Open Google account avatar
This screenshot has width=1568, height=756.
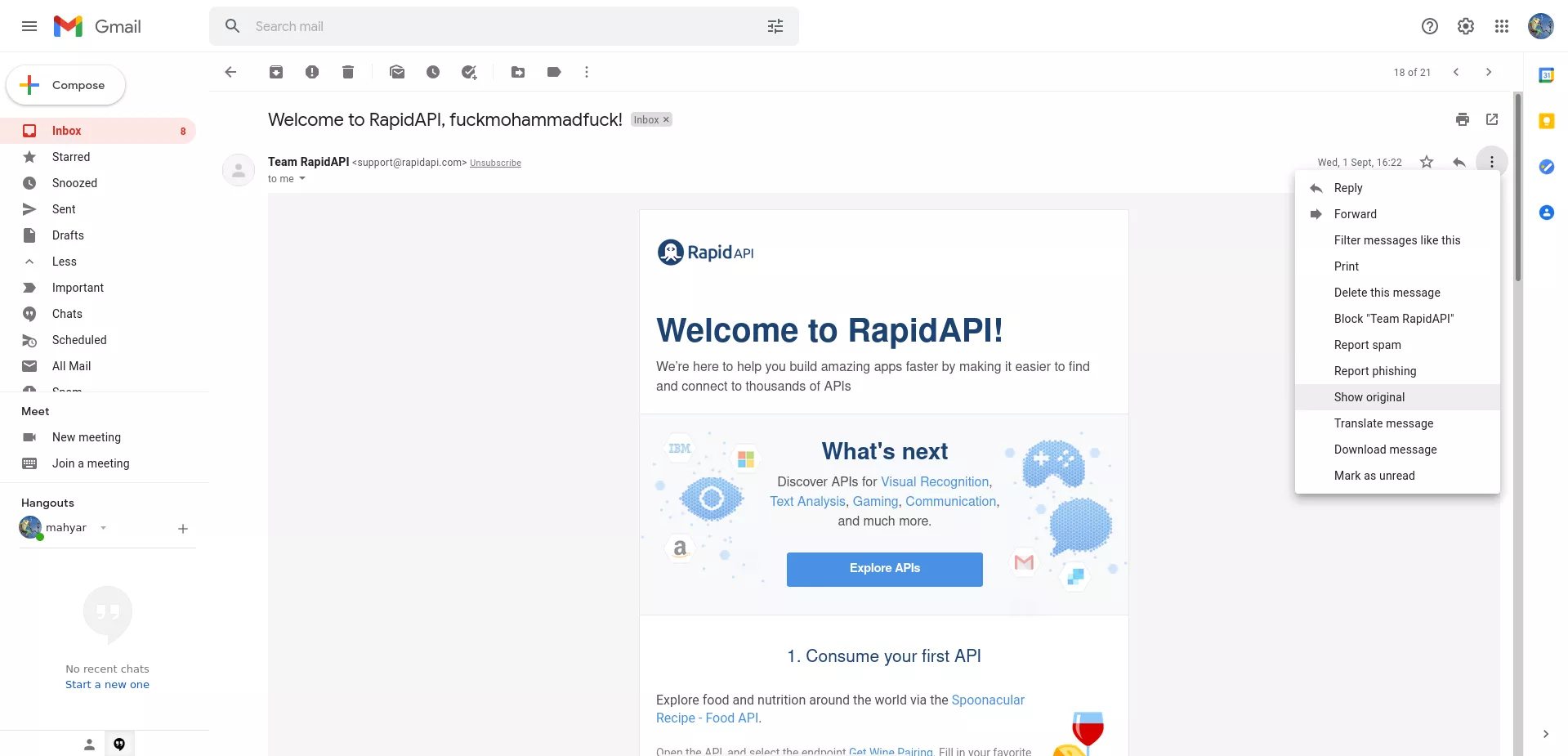(1541, 26)
